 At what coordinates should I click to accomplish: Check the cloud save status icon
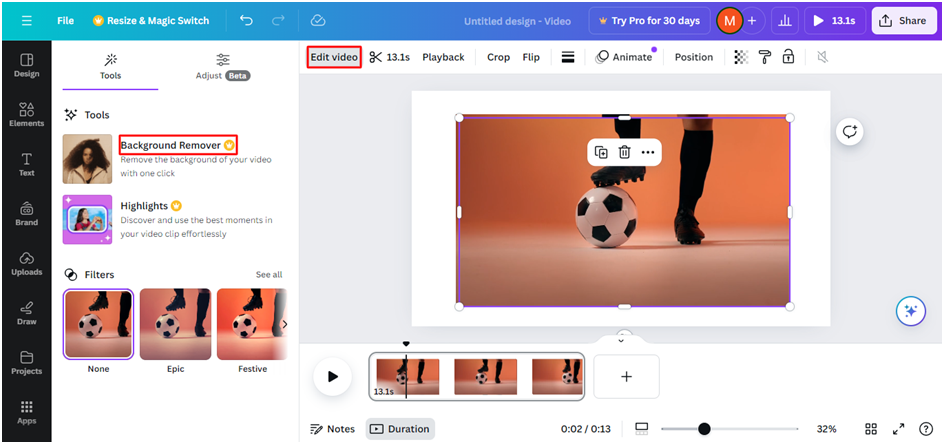point(318,20)
